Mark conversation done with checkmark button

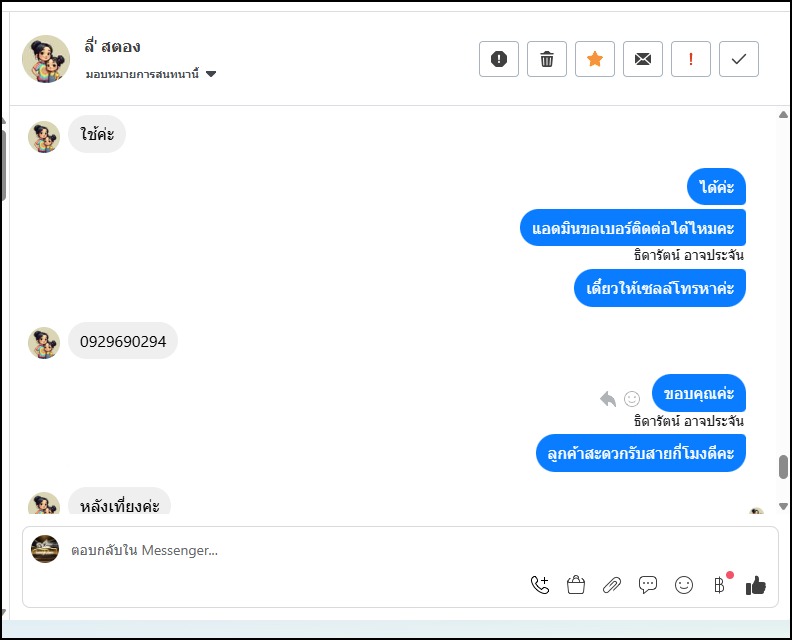pyautogui.click(x=739, y=59)
